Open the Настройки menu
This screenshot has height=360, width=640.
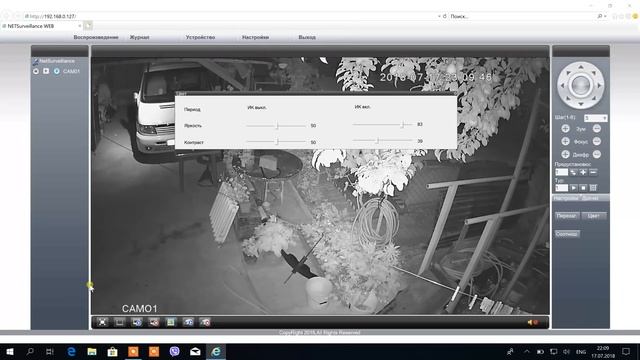(256, 37)
